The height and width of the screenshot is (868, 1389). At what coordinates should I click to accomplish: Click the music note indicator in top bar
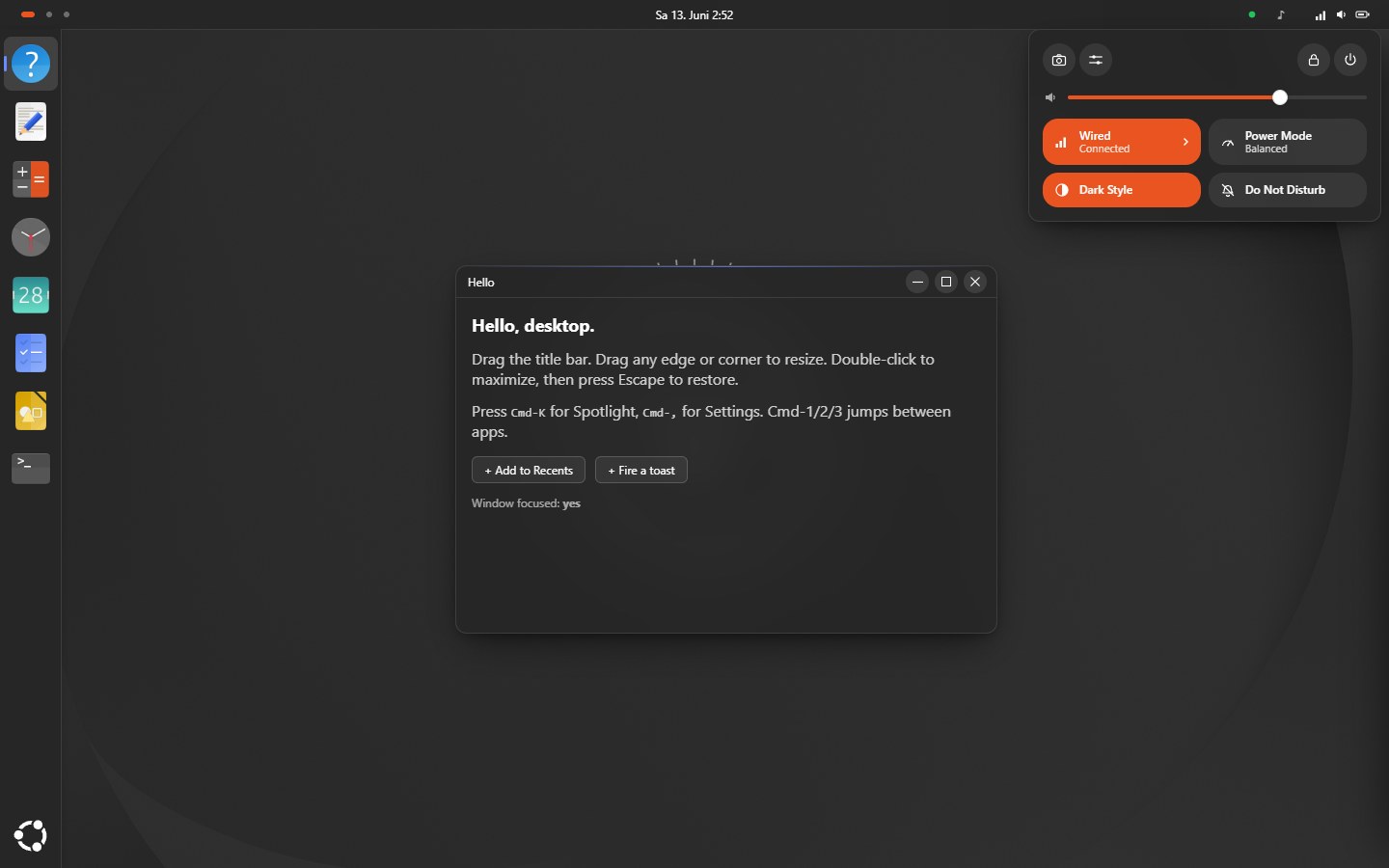[x=1281, y=14]
